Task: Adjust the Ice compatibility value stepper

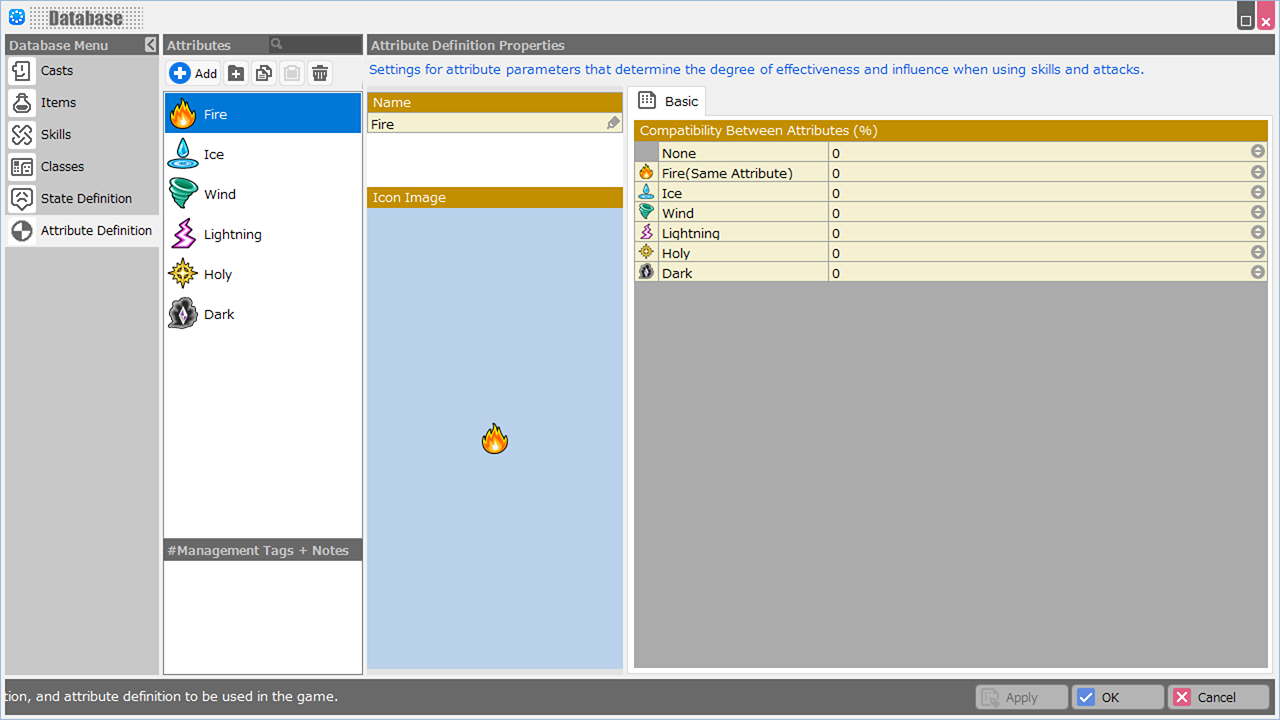Action: (1257, 192)
